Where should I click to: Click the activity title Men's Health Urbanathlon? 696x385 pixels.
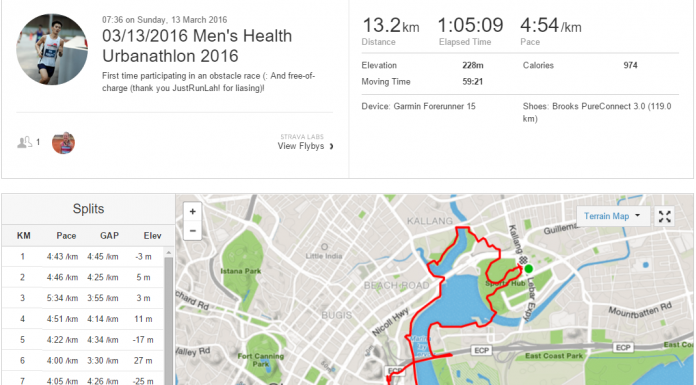(197, 46)
